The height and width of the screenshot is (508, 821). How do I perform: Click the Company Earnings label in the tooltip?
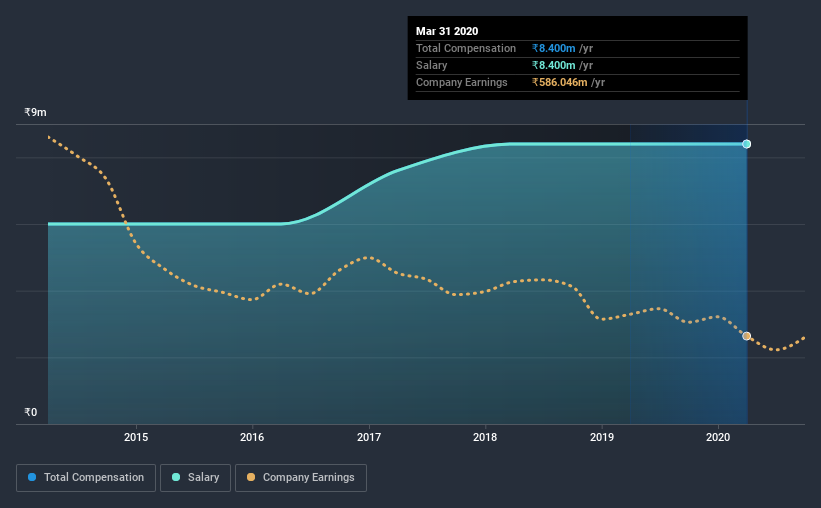462,82
